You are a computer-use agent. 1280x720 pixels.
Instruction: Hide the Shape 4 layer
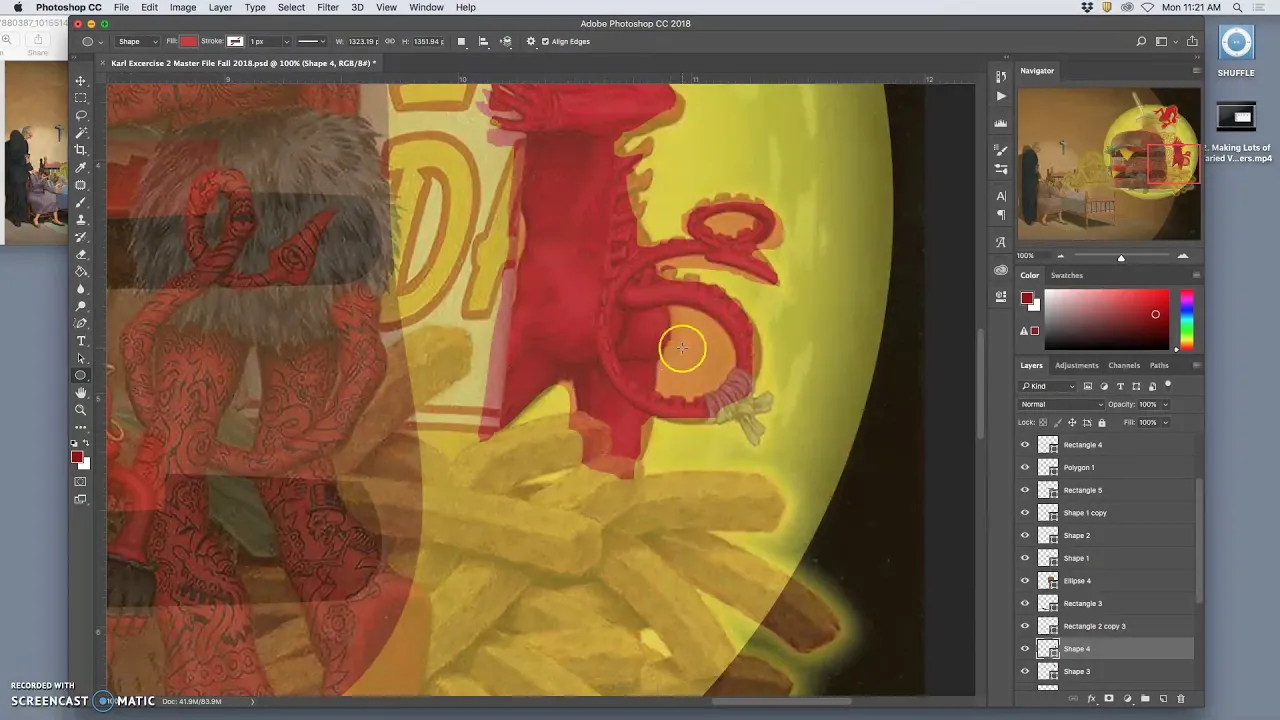pos(1024,649)
